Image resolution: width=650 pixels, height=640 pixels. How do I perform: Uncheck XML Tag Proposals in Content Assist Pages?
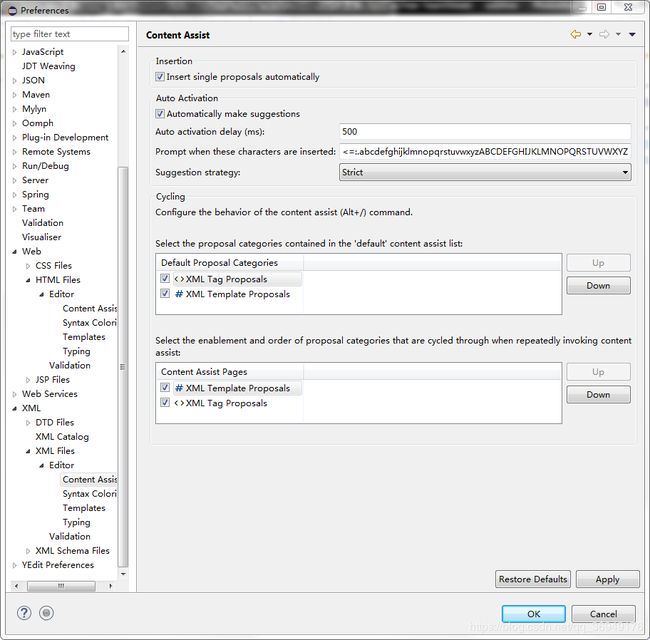click(165, 402)
